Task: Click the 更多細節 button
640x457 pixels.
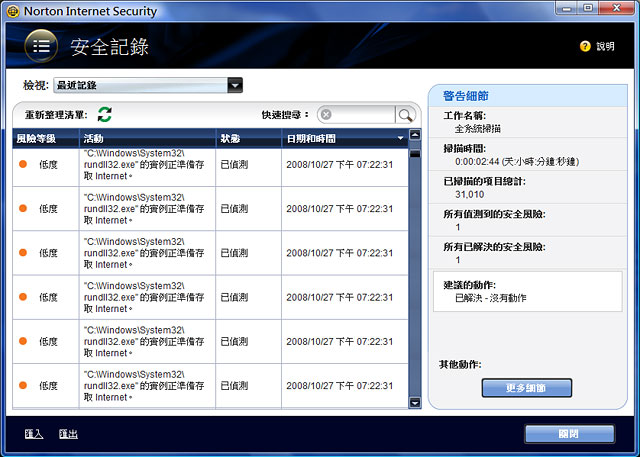Action: click(527, 388)
